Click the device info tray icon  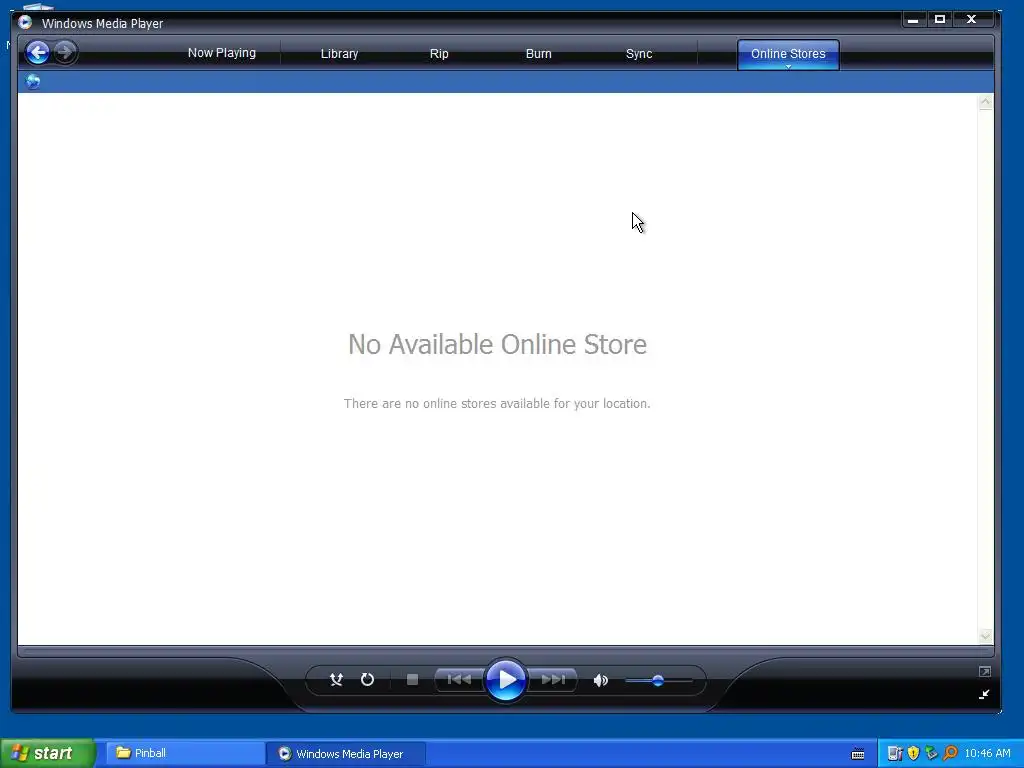[x=895, y=754]
